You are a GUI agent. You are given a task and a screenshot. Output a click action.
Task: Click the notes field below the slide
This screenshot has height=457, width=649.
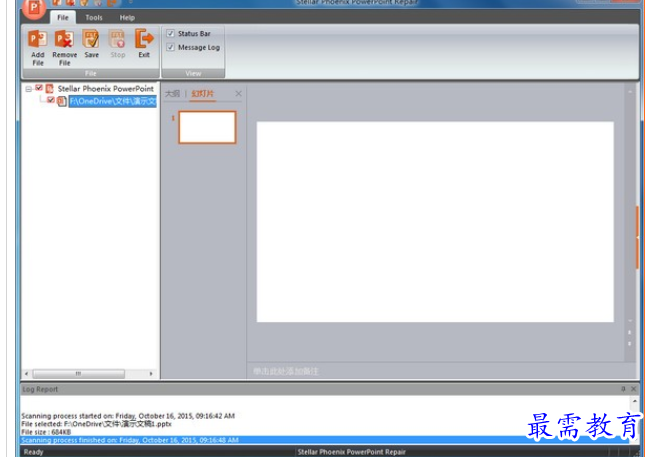tap(441, 371)
